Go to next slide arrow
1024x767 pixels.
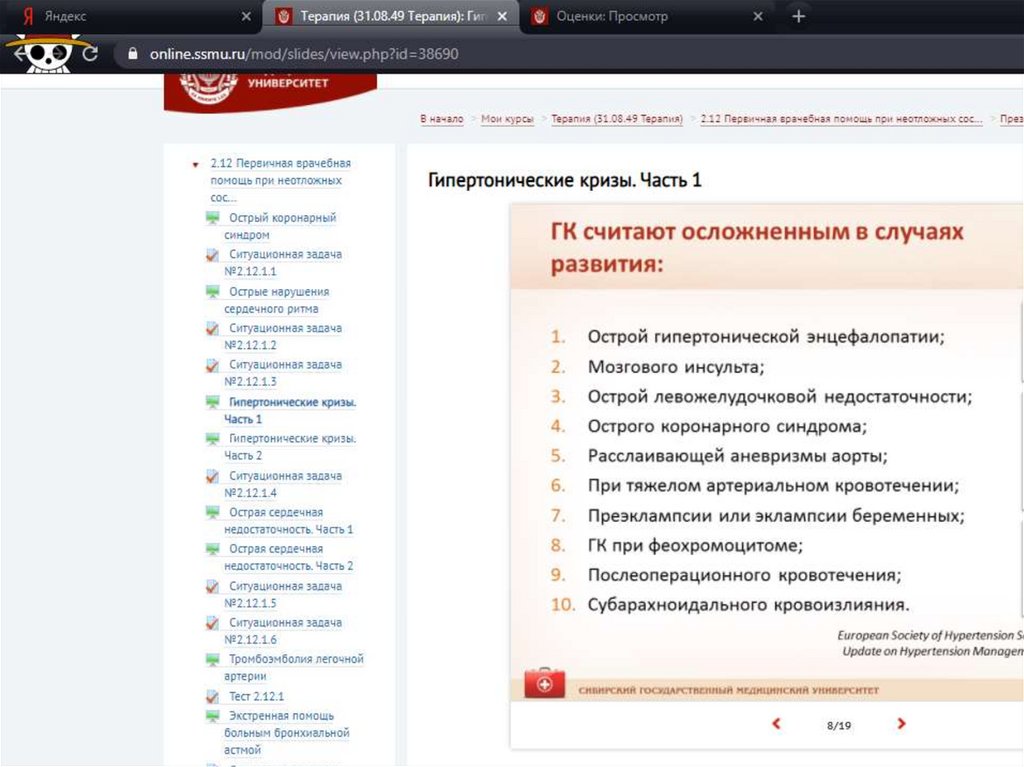point(901,723)
